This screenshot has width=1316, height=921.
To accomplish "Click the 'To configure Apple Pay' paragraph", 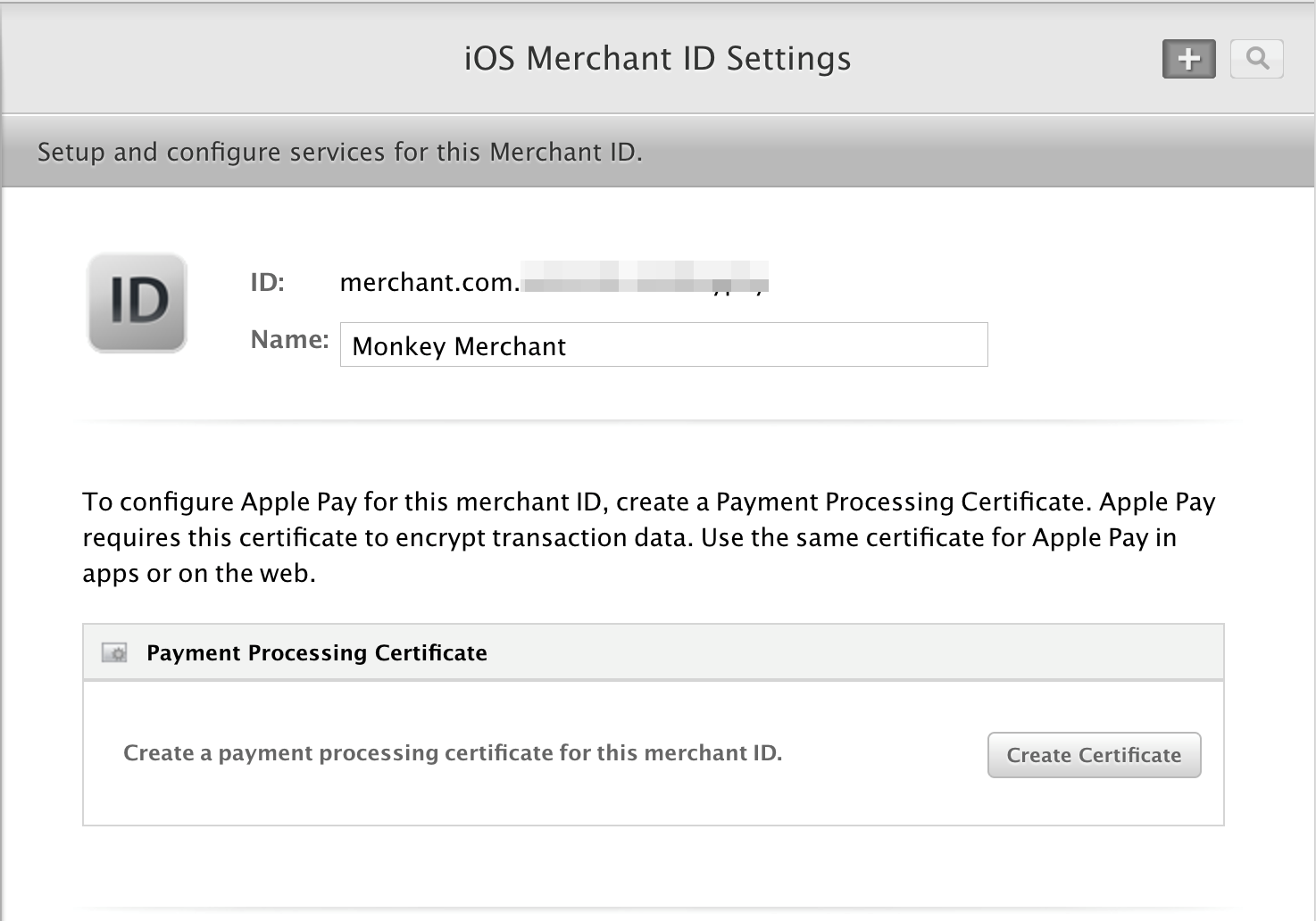I will (x=649, y=537).
